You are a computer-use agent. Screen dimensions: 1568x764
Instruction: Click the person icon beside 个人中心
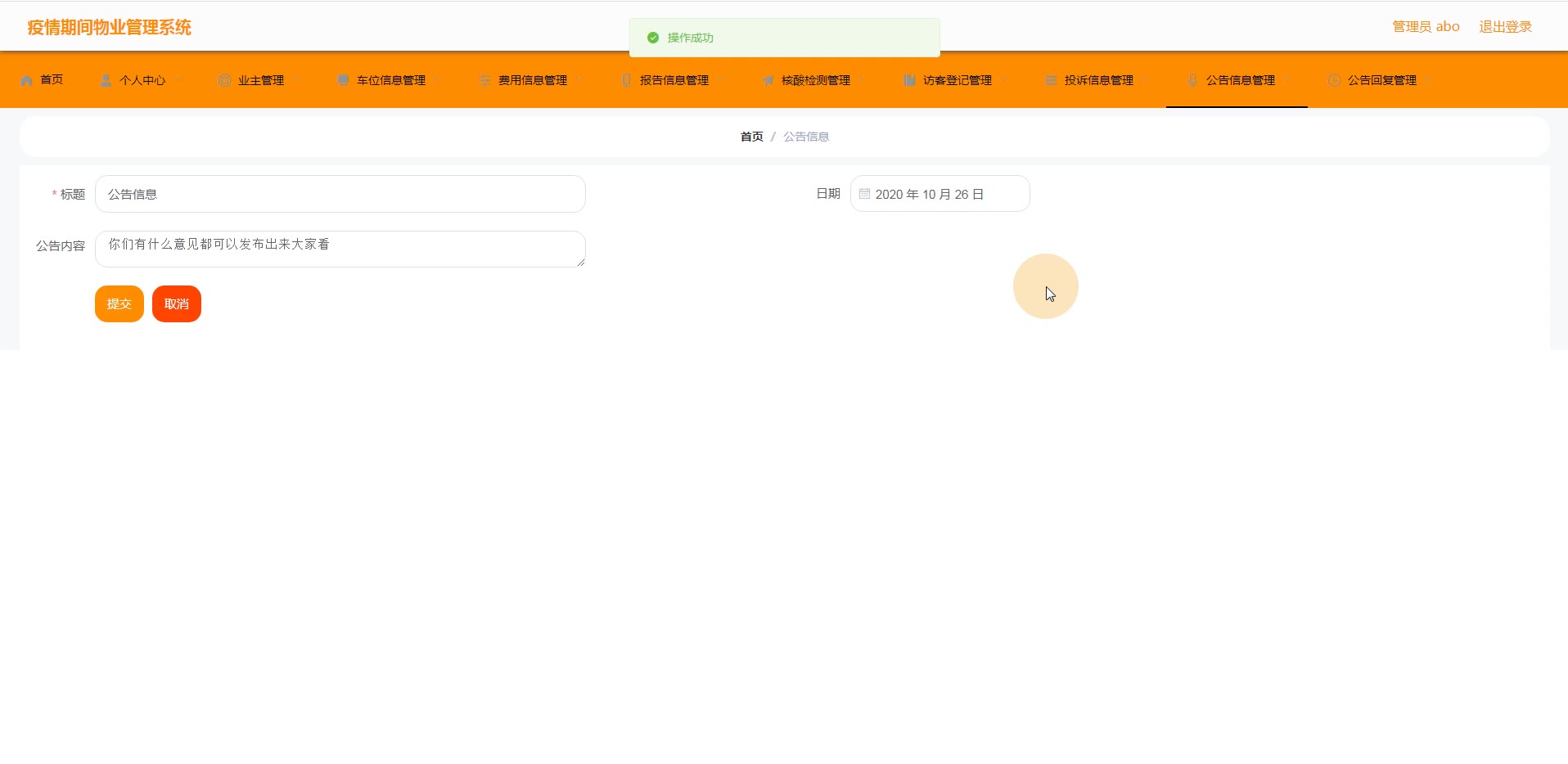[106, 80]
